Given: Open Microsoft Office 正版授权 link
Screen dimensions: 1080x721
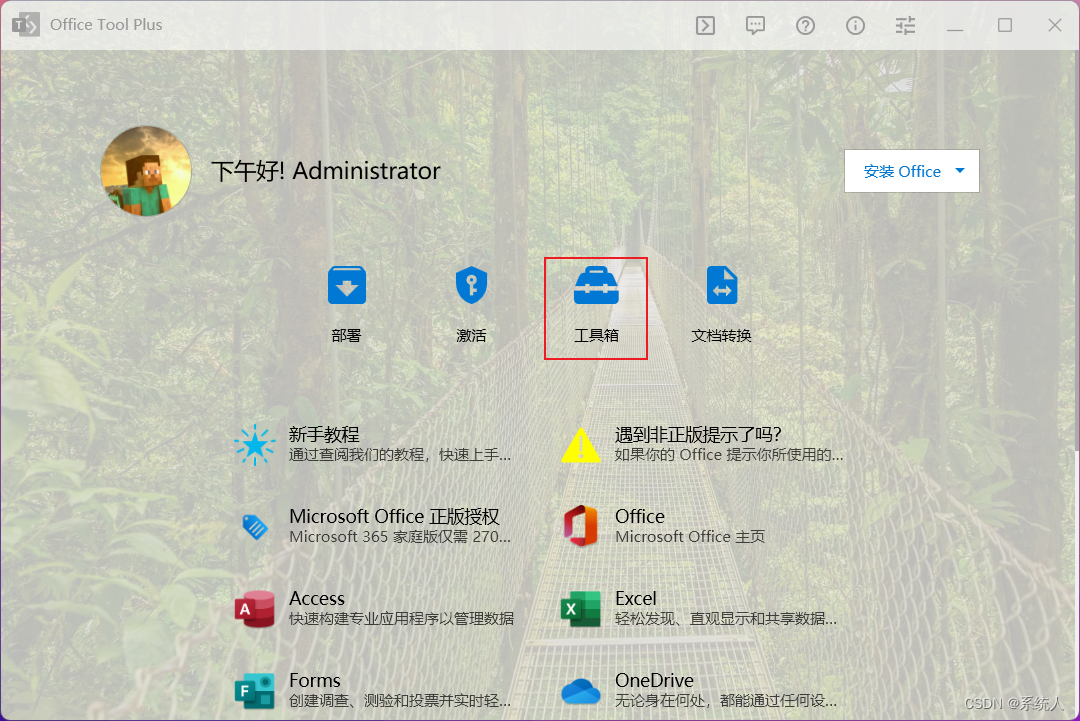Looking at the screenshot, I should tap(394, 516).
